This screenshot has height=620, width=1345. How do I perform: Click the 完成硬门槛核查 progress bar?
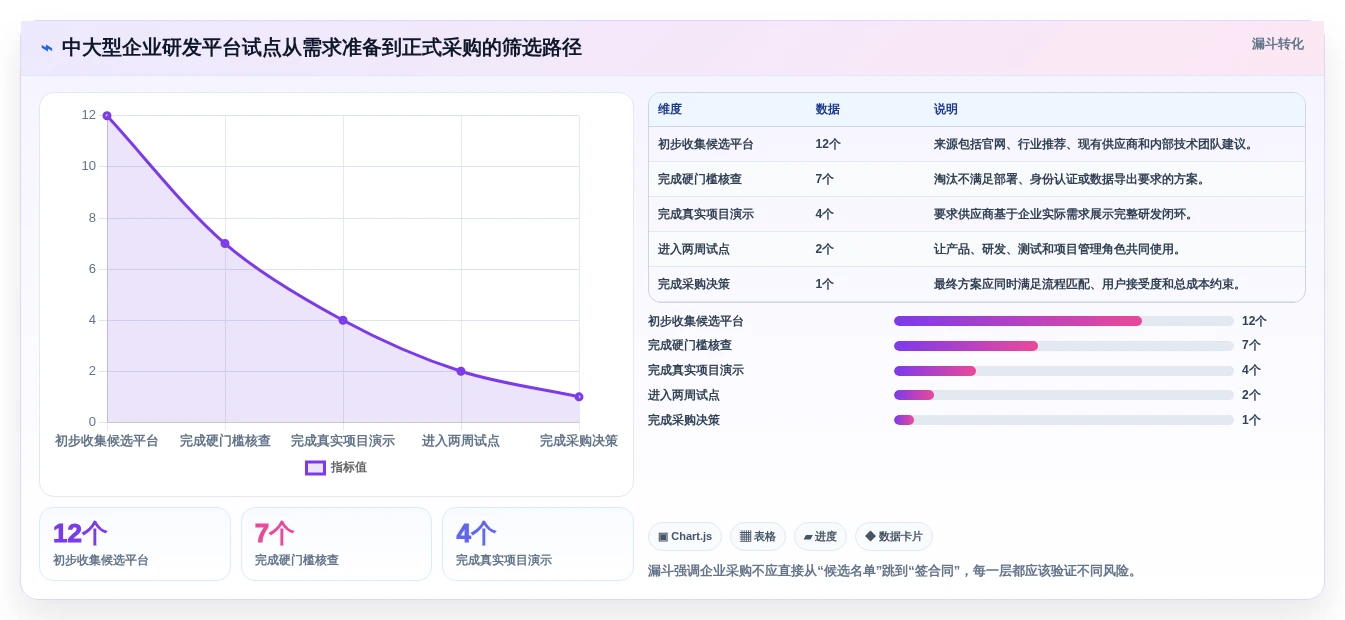click(x=1064, y=346)
